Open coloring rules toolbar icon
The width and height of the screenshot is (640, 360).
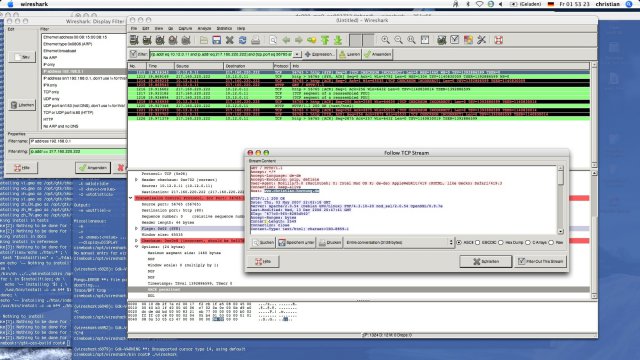click(468, 40)
